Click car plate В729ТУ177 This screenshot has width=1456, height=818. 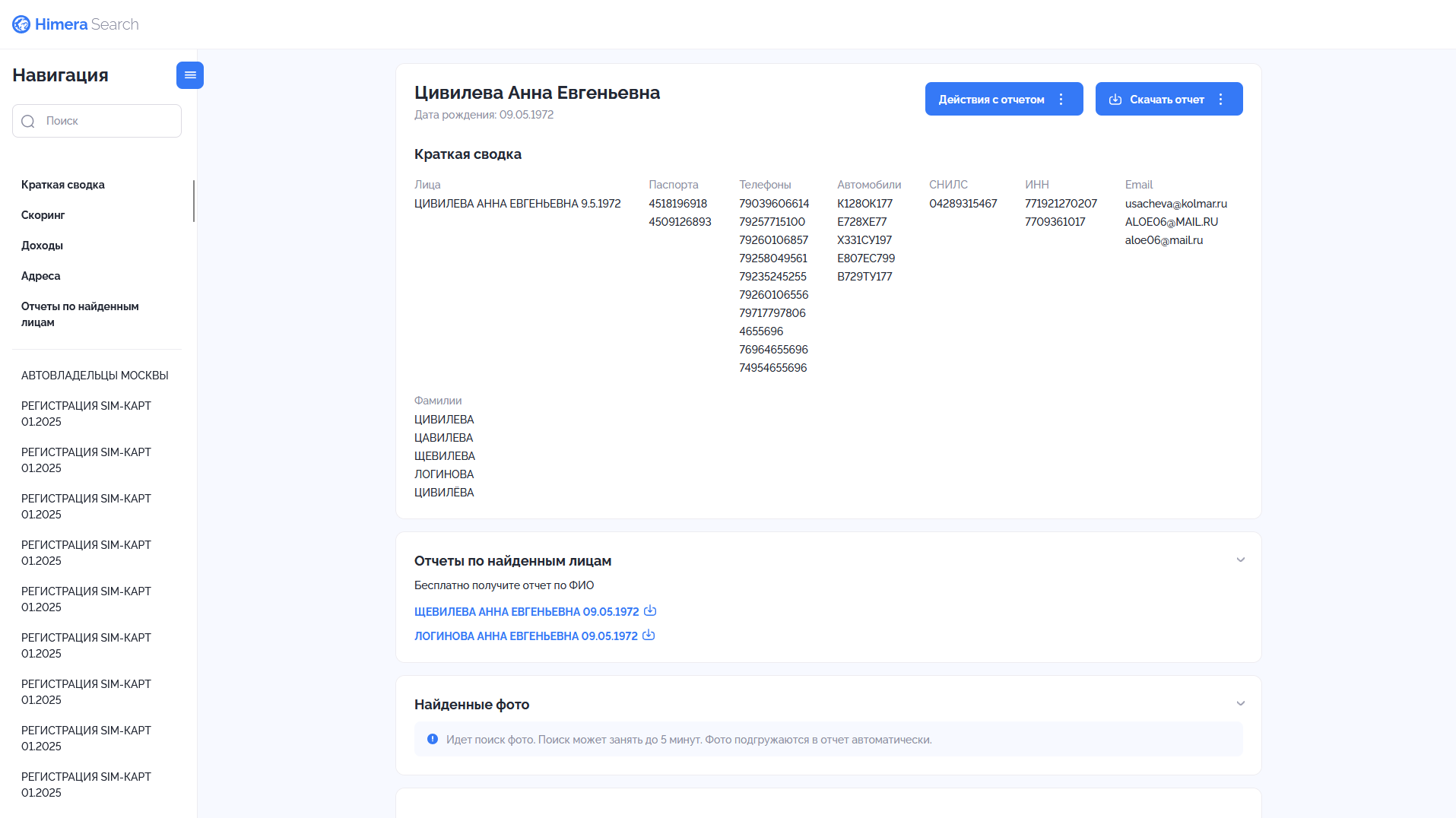click(x=864, y=277)
